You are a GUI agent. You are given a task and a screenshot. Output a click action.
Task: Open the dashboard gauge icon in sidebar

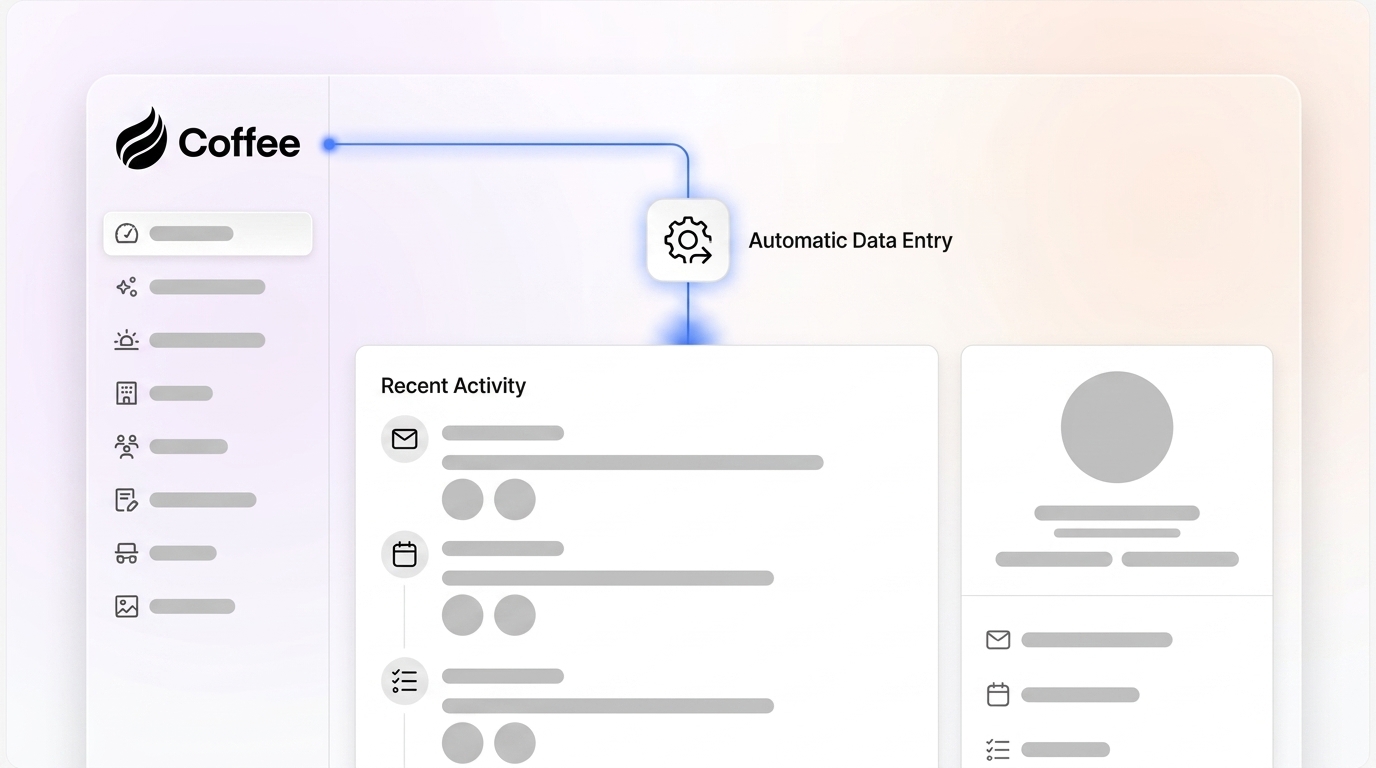click(126, 232)
